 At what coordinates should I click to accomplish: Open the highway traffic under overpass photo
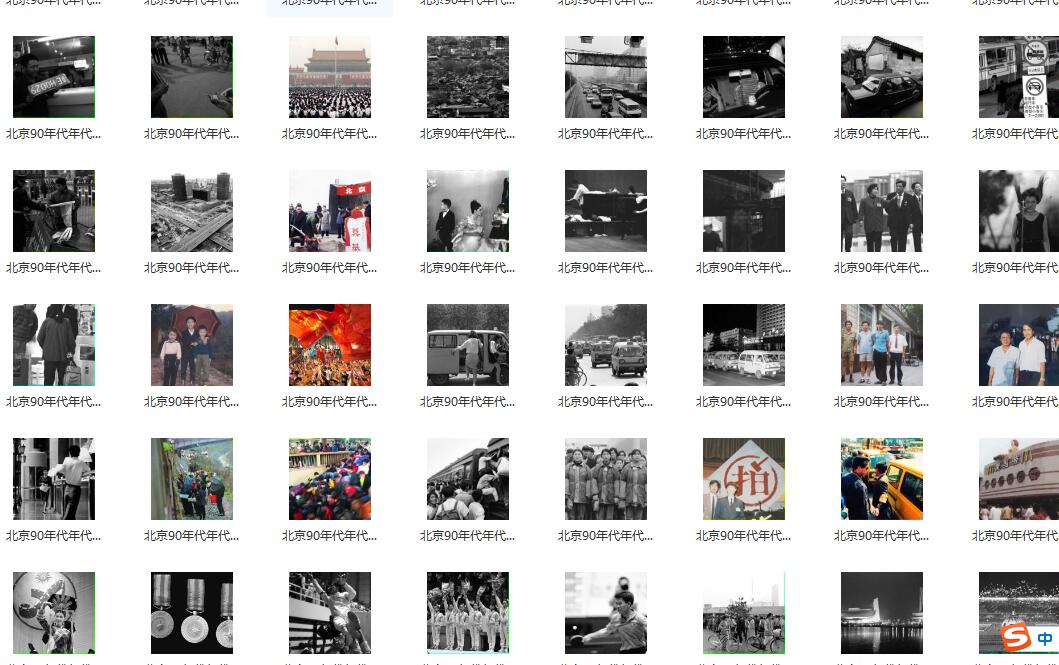tap(606, 77)
